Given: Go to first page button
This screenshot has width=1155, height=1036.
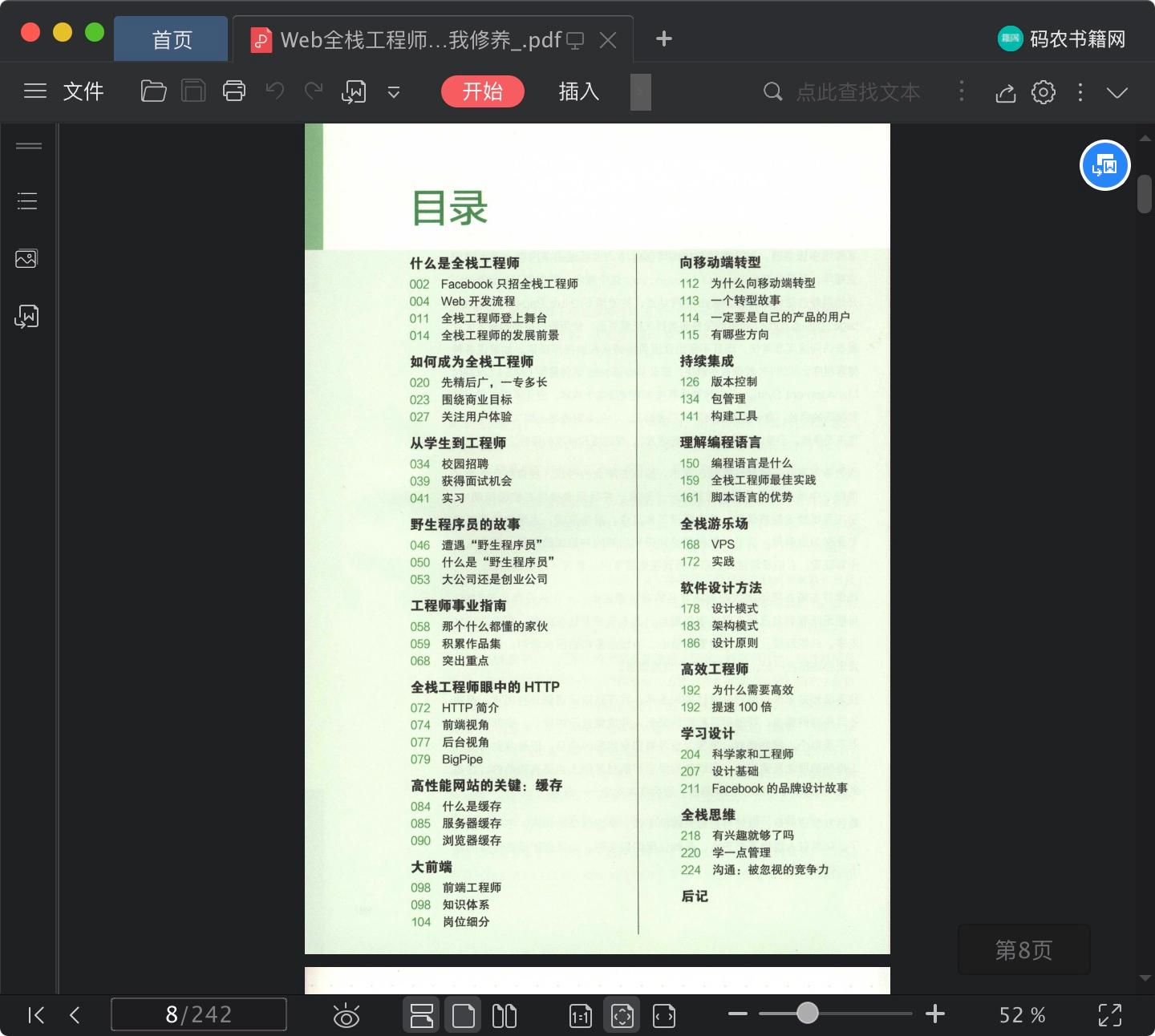Looking at the screenshot, I should (36, 1015).
